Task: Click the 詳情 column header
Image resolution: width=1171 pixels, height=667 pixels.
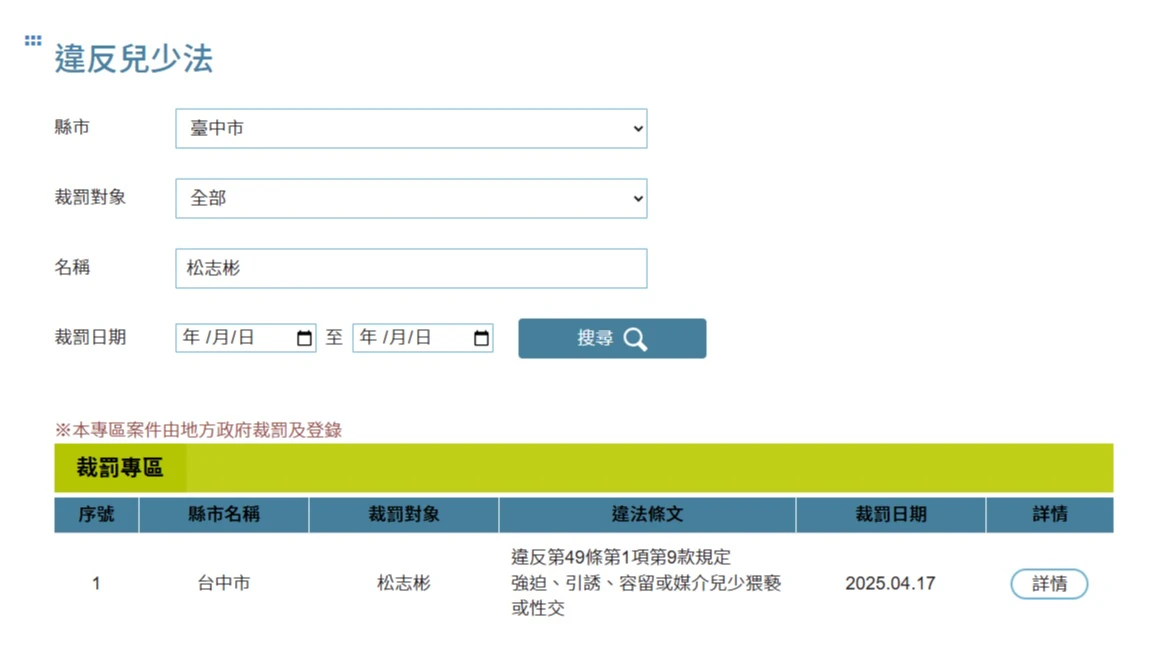Action: 1049,515
